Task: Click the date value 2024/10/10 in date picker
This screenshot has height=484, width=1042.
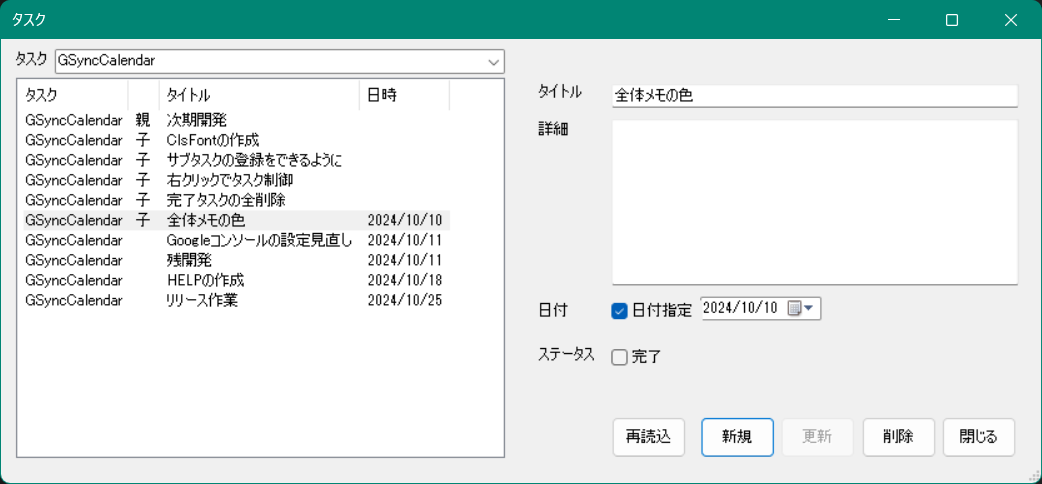Action: [740, 309]
